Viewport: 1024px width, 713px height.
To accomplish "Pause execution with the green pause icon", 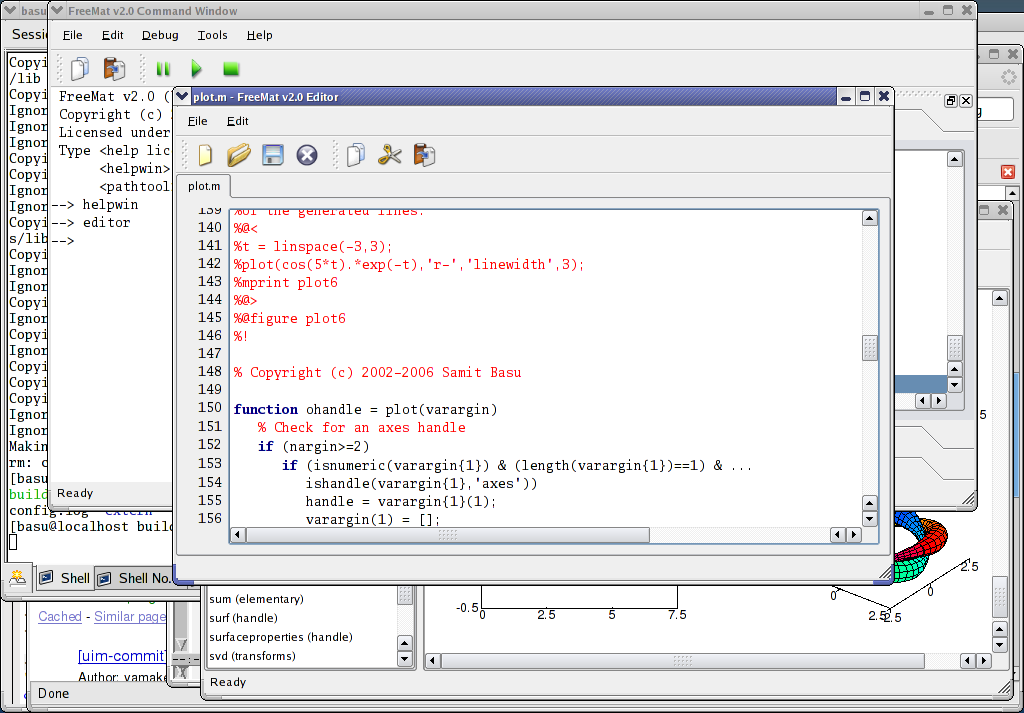I will tap(163, 69).
